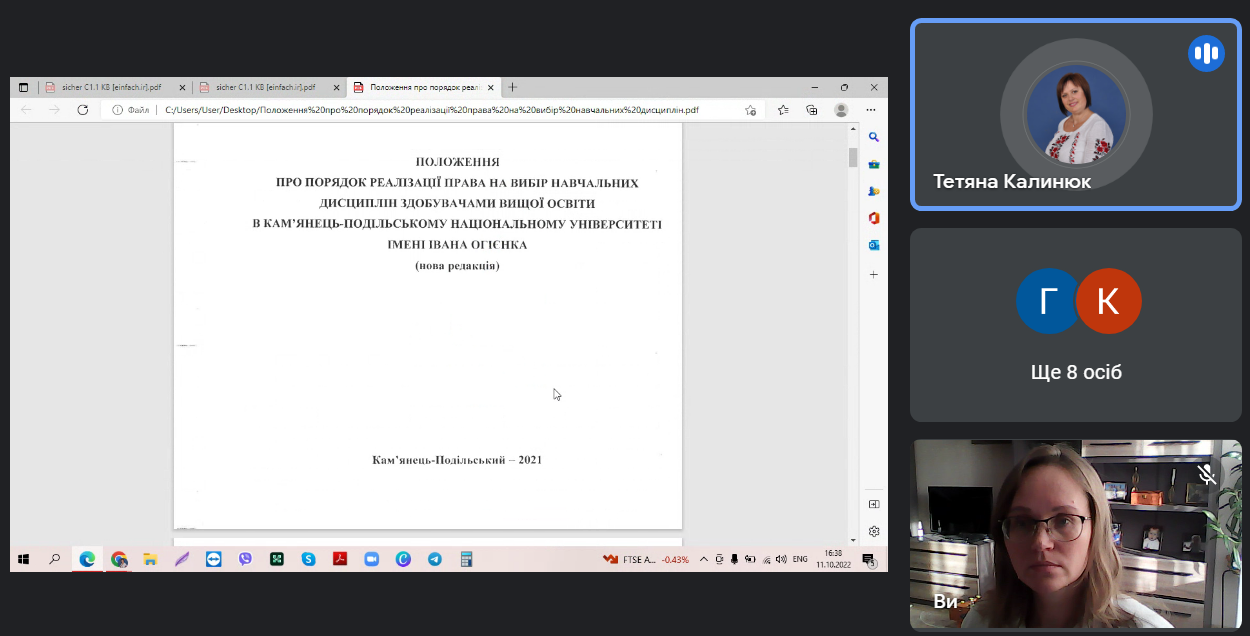1250x636 pixels.
Task: Open a new browser tab
Action: pos(513,88)
